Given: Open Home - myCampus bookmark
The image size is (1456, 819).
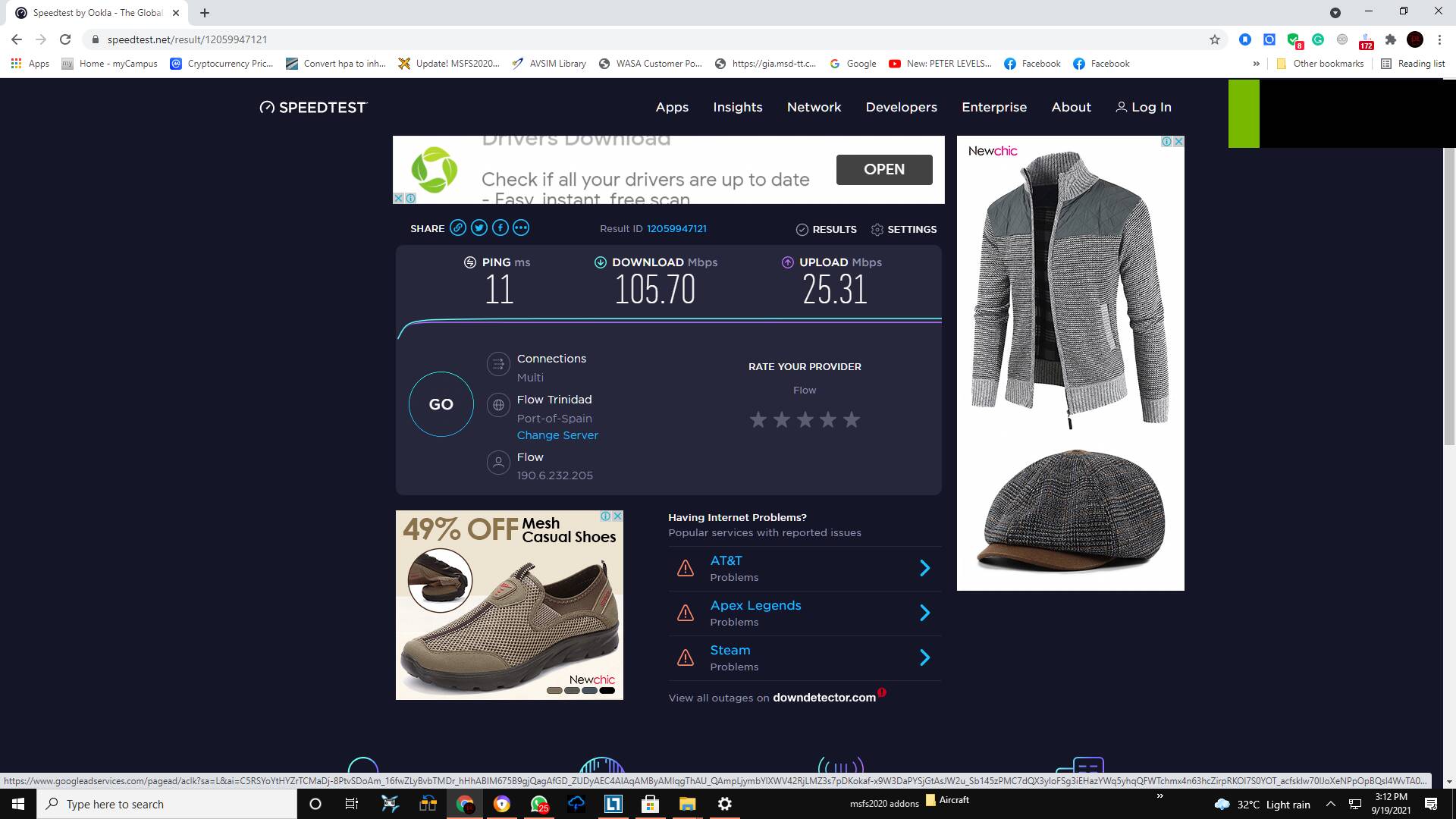Looking at the screenshot, I should click(x=110, y=64).
